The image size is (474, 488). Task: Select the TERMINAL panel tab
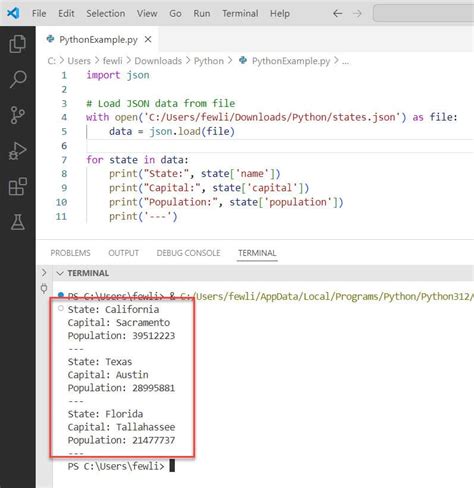[x=257, y=253]
